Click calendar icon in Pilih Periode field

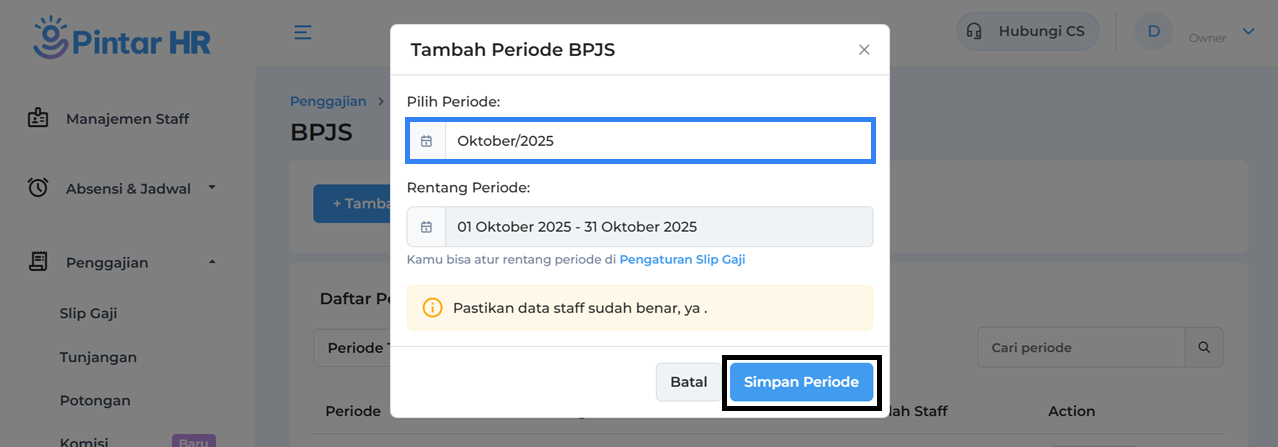pos(427,141)
